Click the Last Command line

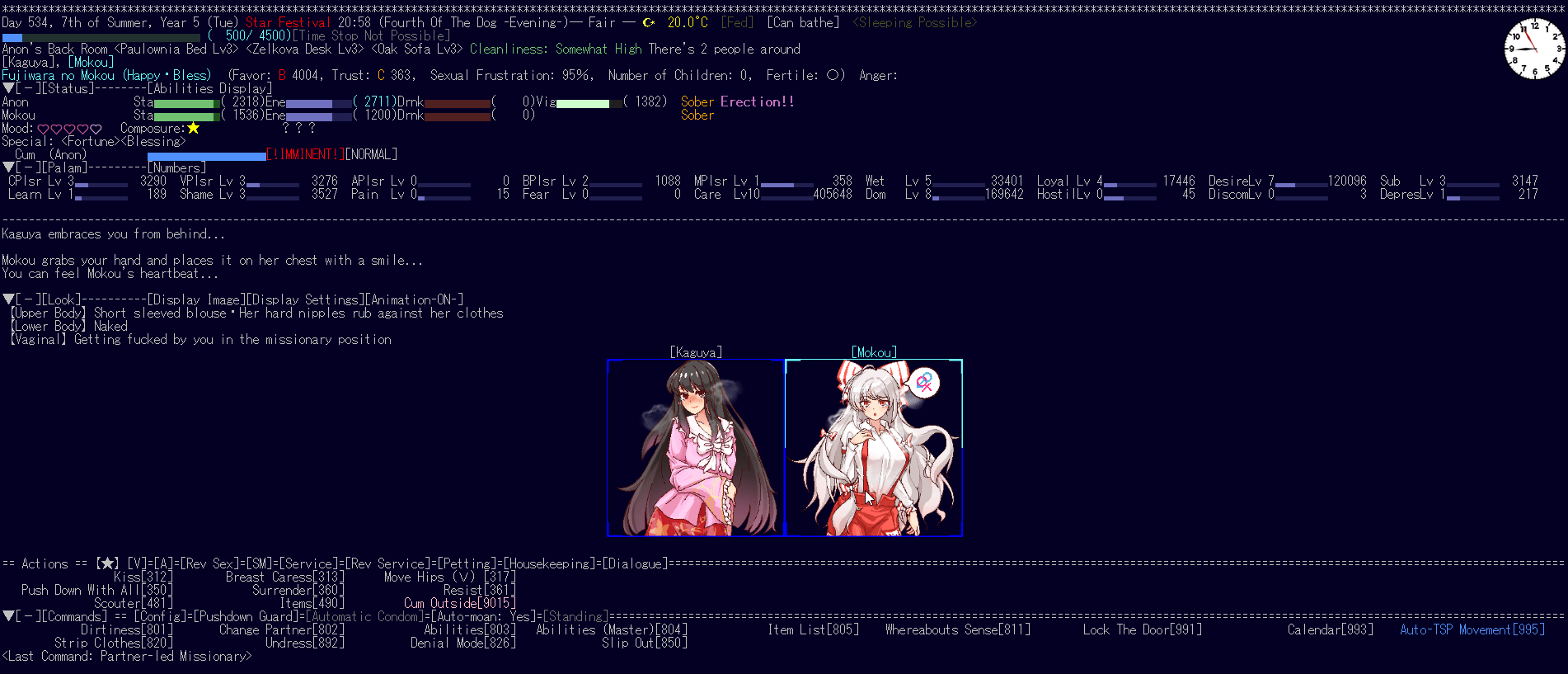point(127,657)
